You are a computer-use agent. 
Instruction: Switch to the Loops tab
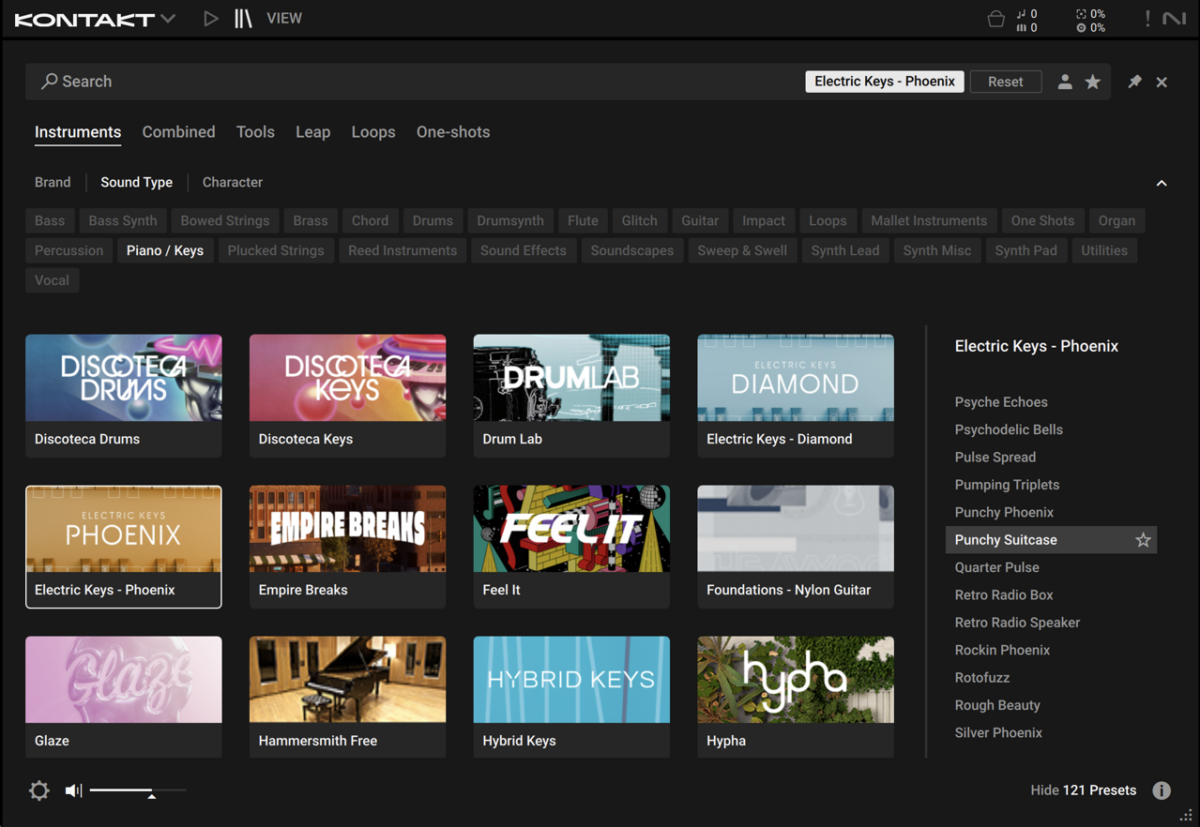click(373, 132)
